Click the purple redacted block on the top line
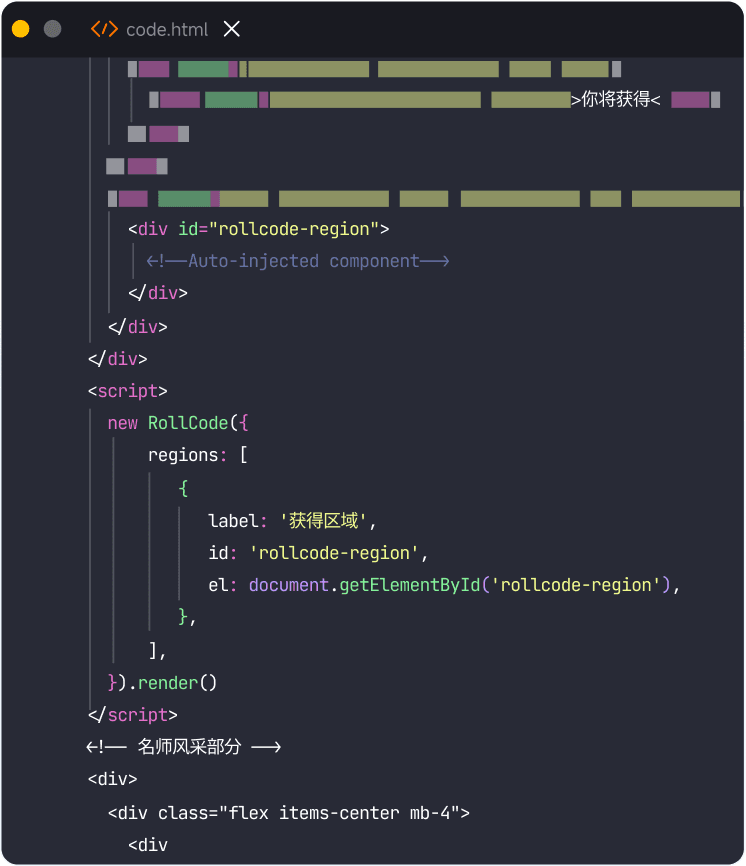Image resolution: width=746 pixels, height=866 pixels. click(x=151, y=69)
